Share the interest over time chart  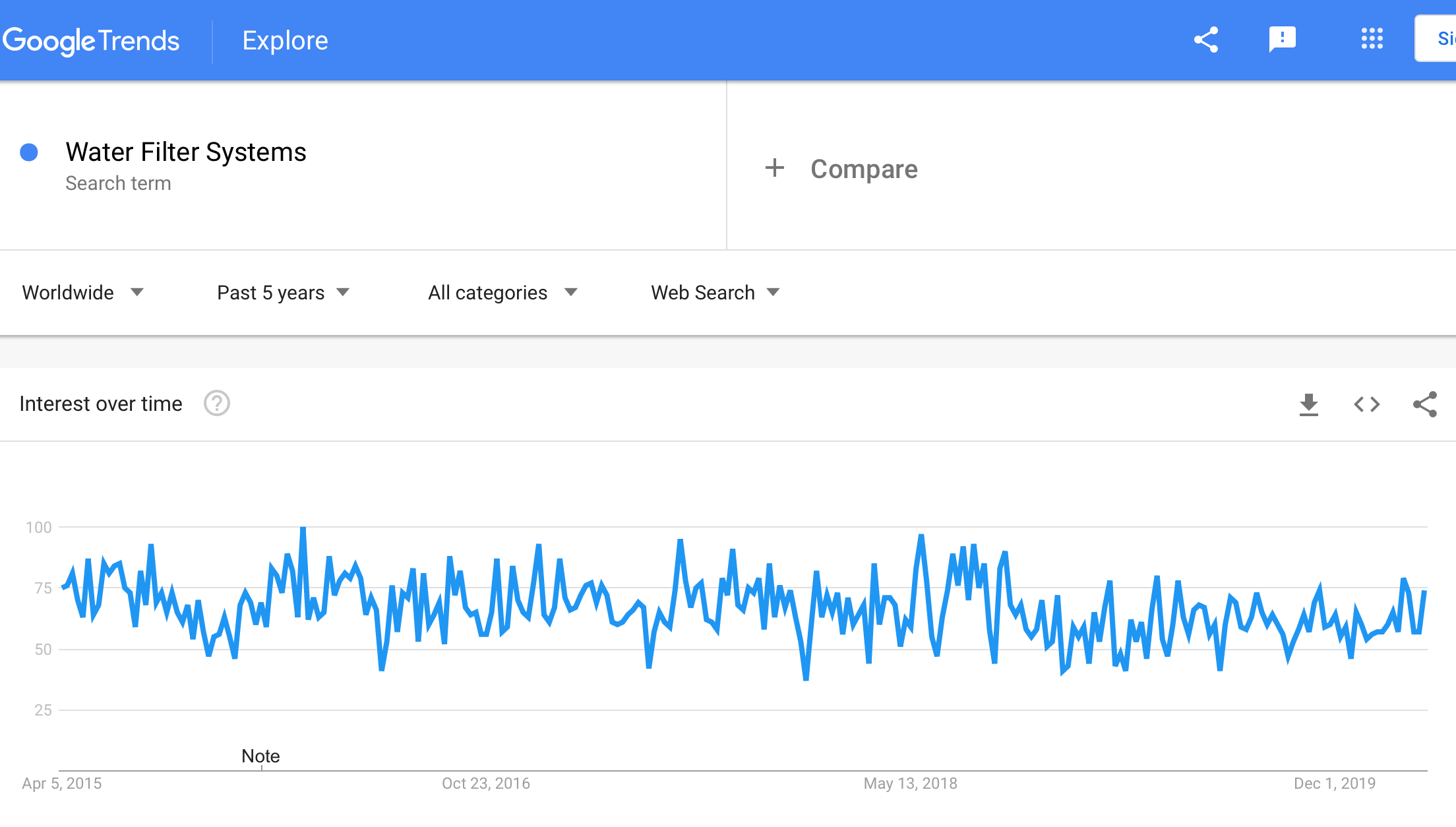click(x=1425, y=404)
